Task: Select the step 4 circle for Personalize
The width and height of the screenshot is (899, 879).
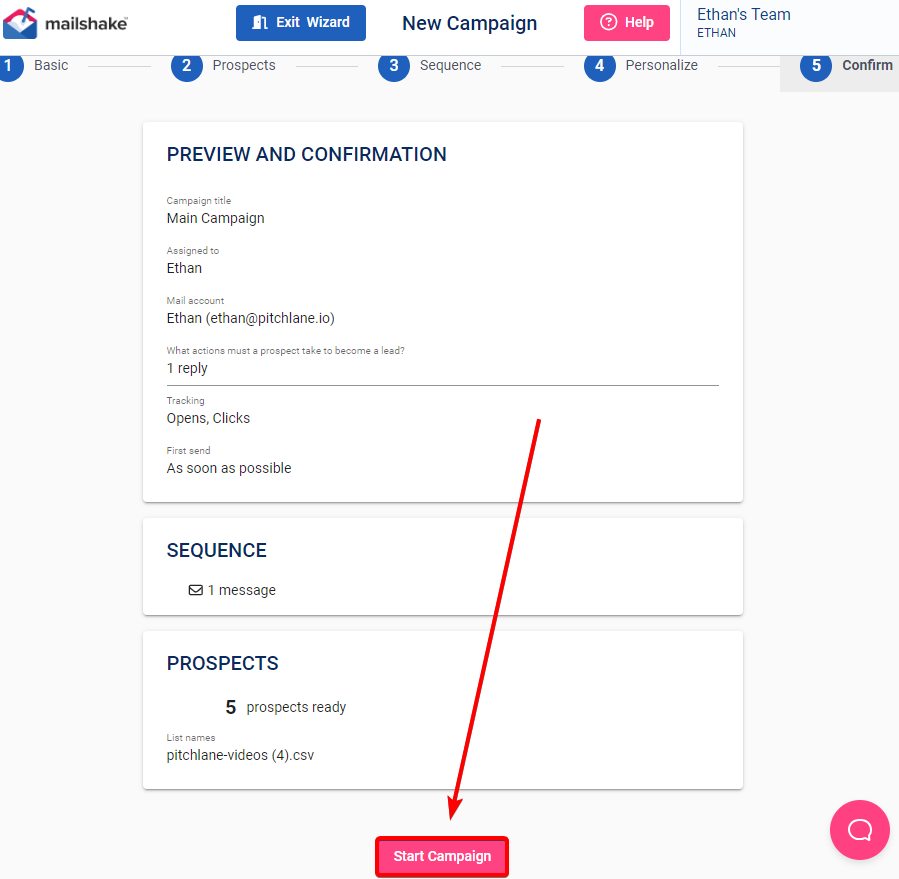Action: pos(600,66)
